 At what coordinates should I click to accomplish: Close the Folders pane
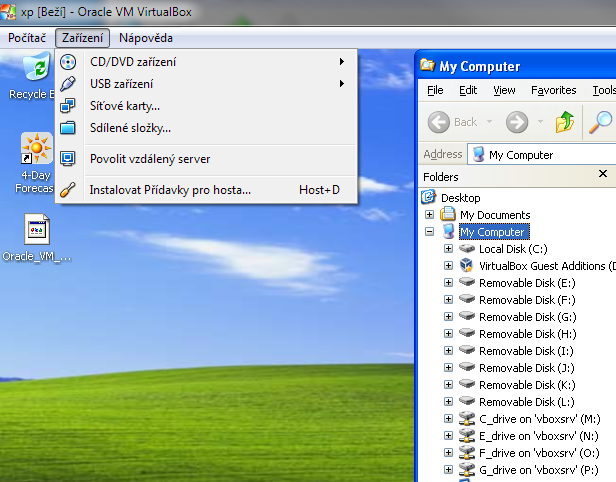coord(603,174)
